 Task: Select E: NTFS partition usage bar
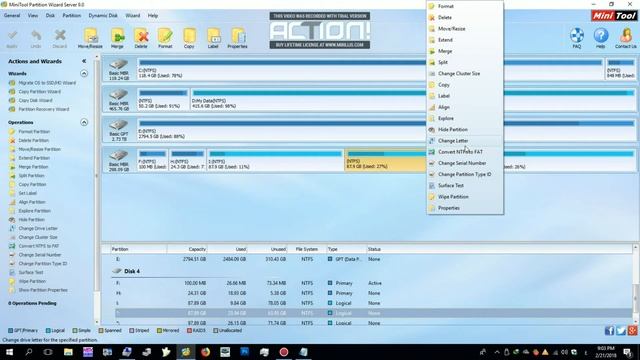tap(386, 123)
